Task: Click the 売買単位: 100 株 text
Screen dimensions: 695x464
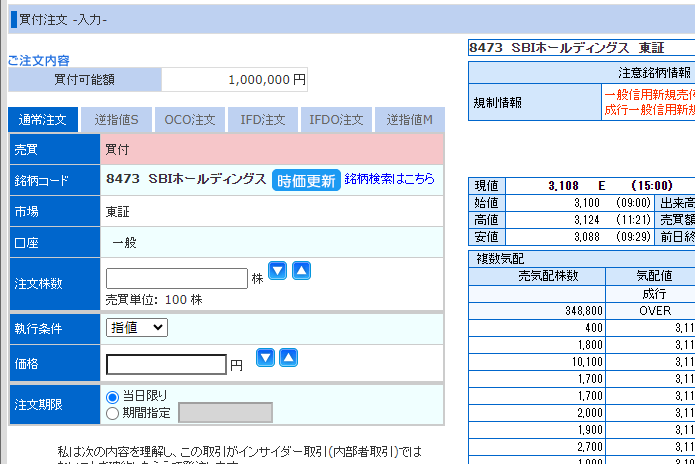Action: 154,300
